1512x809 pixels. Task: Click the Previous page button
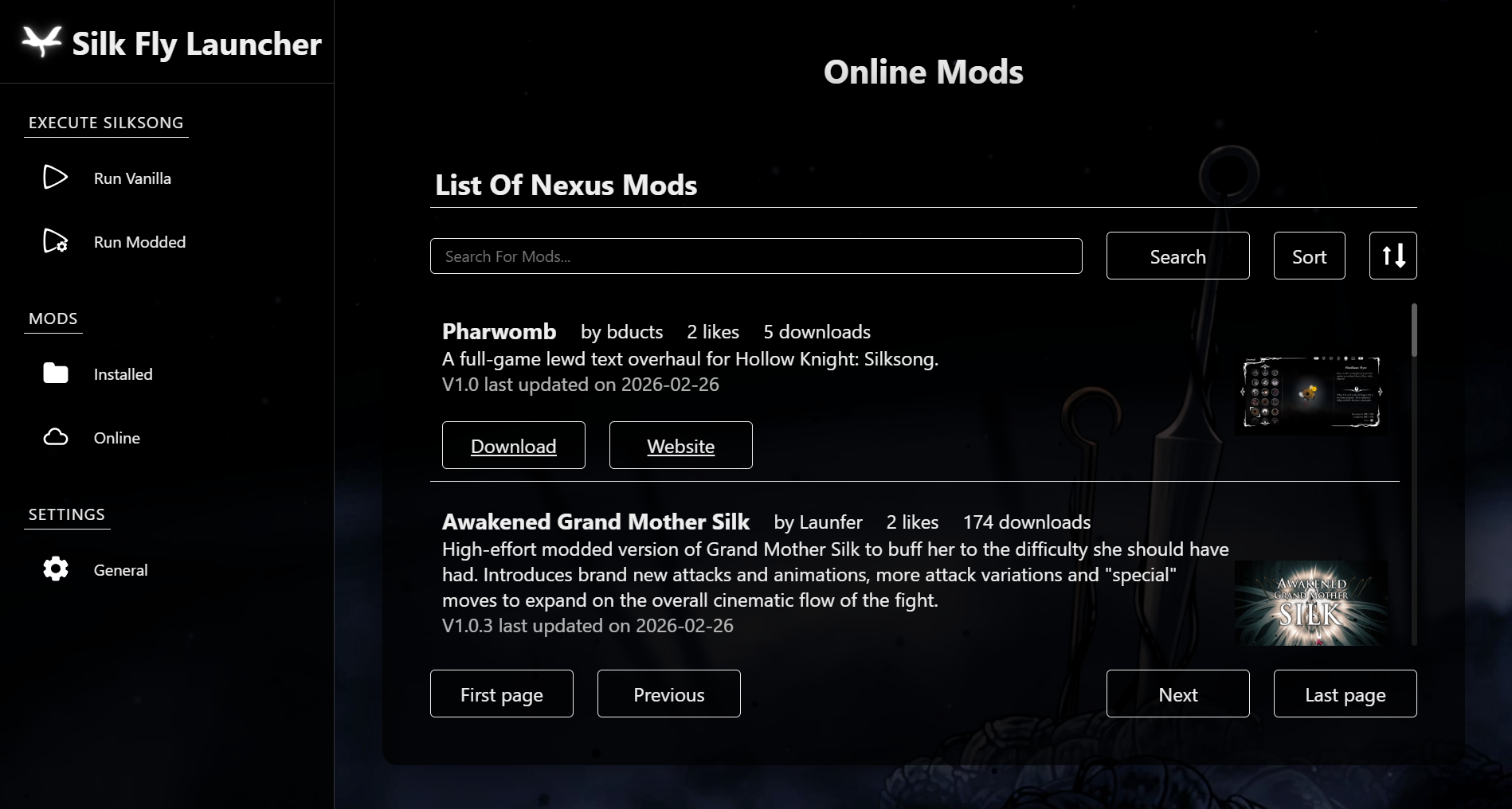668,694
